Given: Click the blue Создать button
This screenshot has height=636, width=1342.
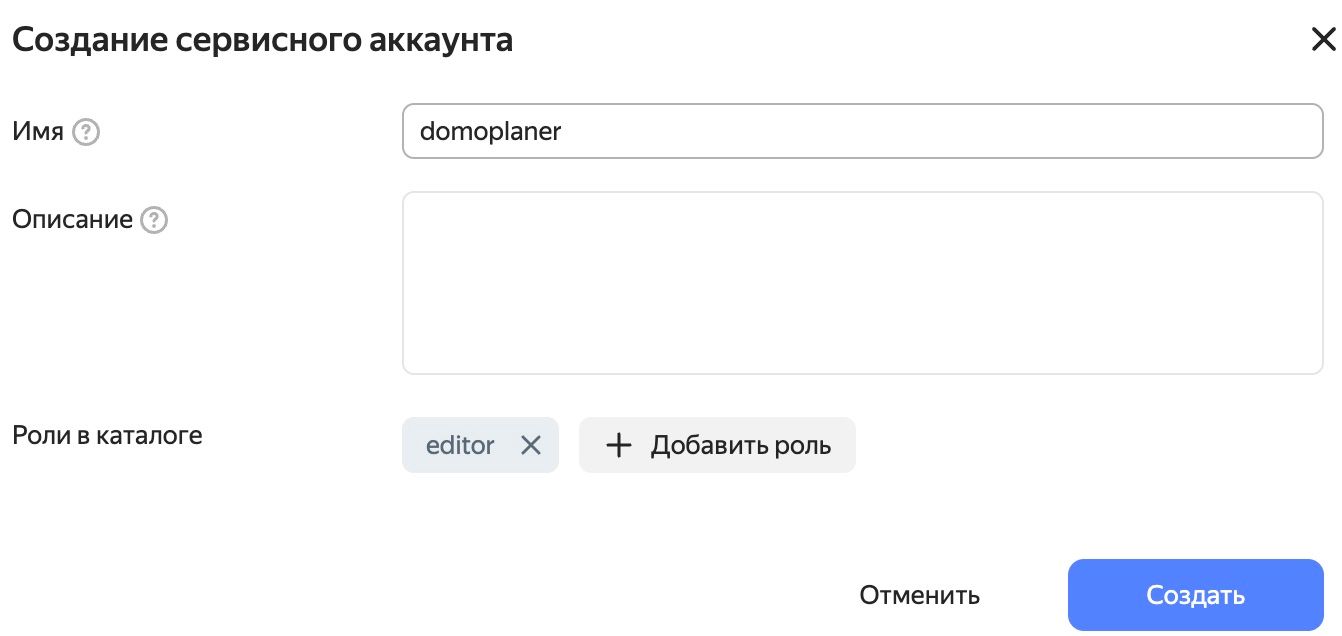Looking at the screenshot, I should tap(1195, 595).
